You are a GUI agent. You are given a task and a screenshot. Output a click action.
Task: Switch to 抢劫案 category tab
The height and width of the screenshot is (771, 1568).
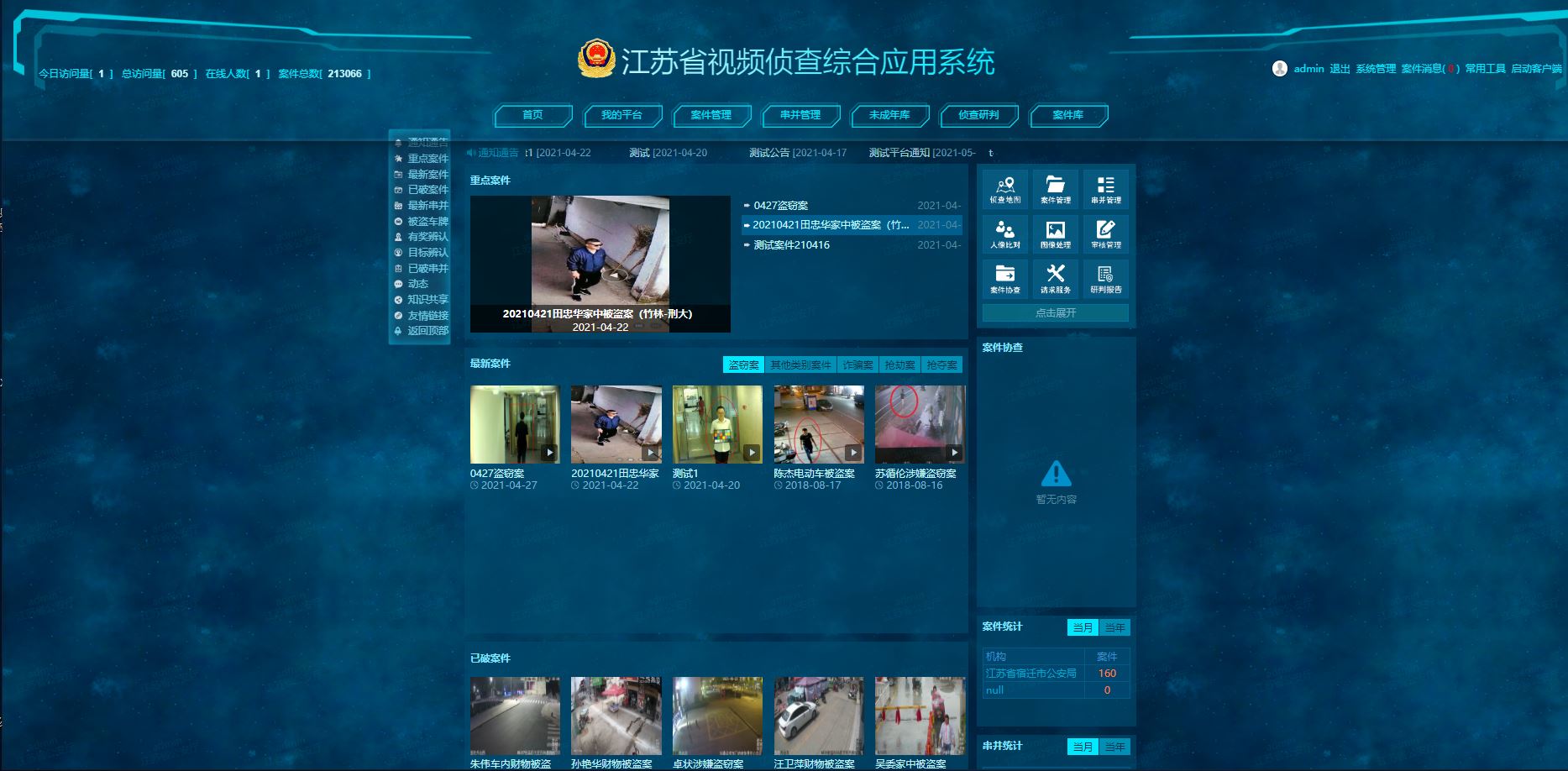[x=899, y=365]
